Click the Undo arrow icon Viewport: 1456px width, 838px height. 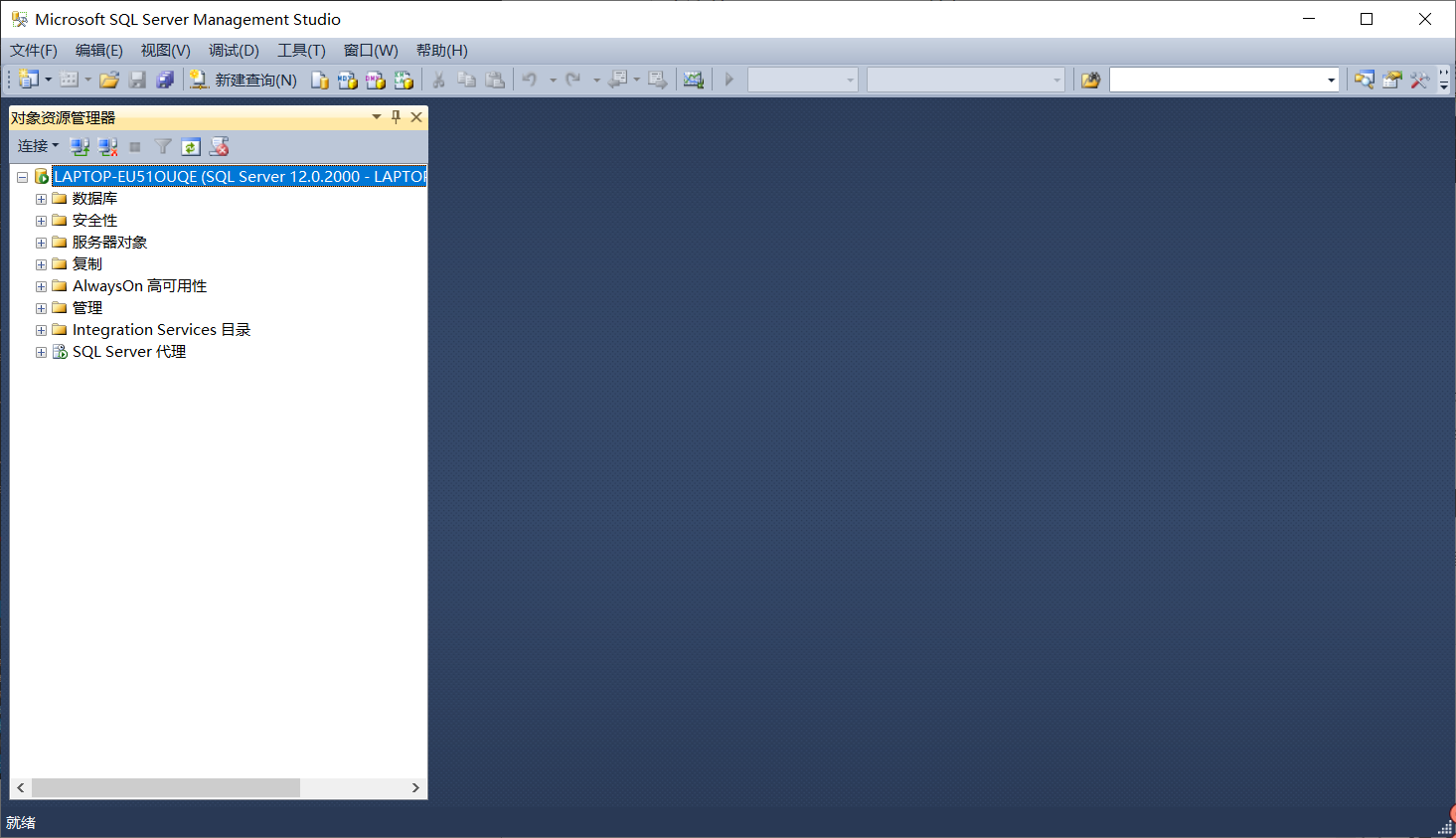[530, 80]
